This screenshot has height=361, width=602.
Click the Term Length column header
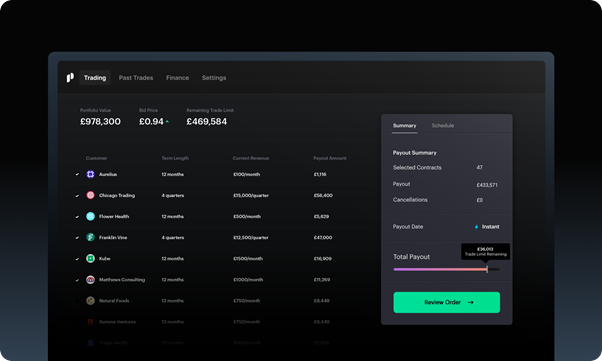(175, 158)
